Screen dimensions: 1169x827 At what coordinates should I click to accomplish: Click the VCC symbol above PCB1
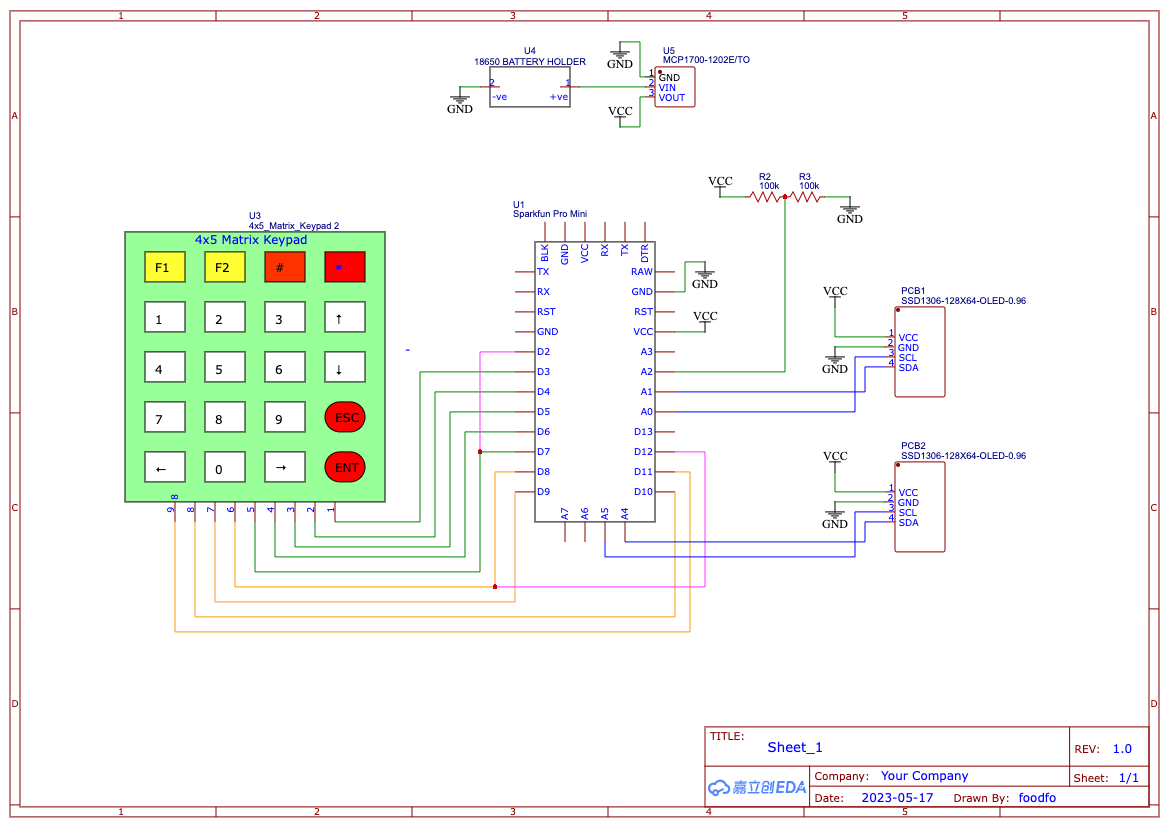point(835,292)
